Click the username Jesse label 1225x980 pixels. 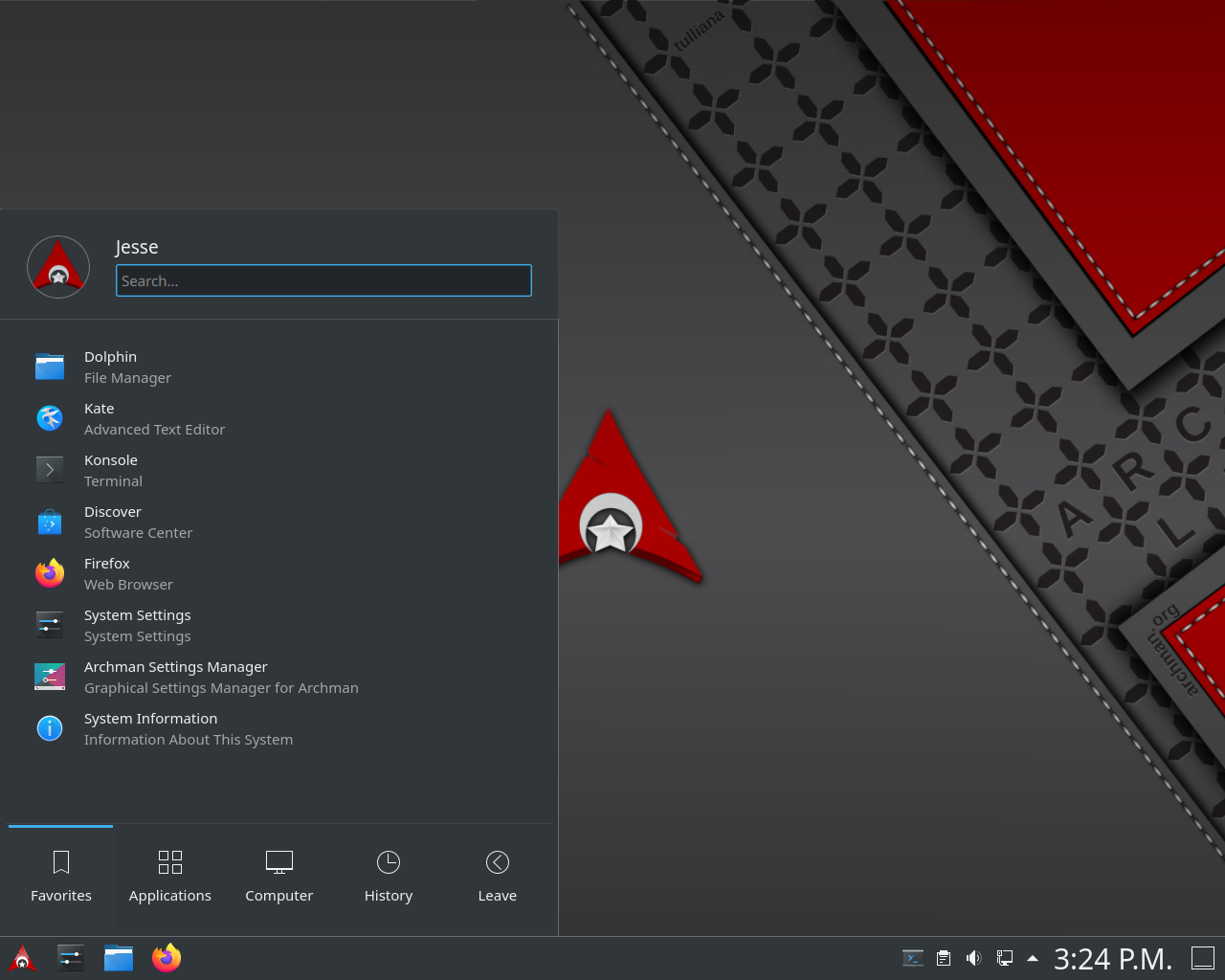(137, 247)
